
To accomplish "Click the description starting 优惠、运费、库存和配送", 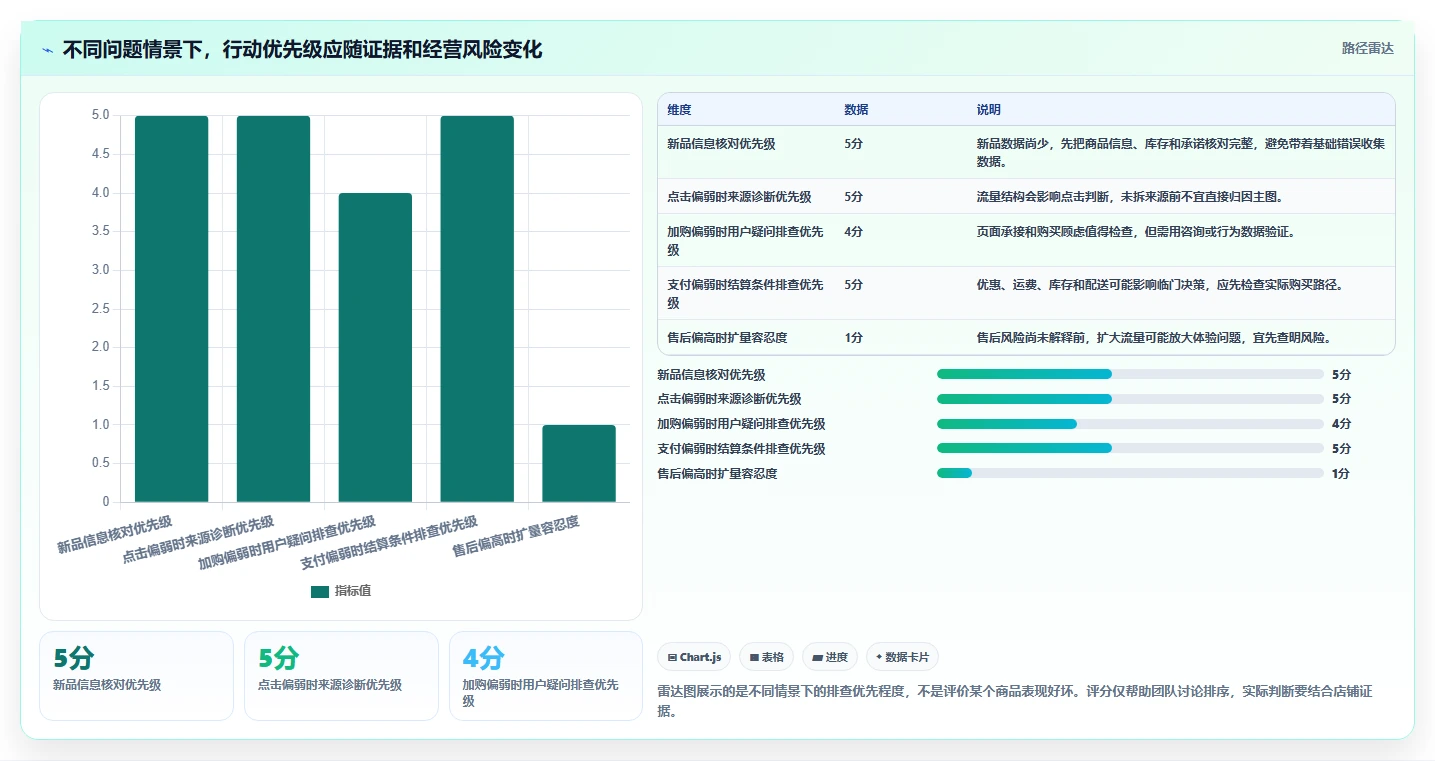I will pyautogui.click(x=1160, y=285).
